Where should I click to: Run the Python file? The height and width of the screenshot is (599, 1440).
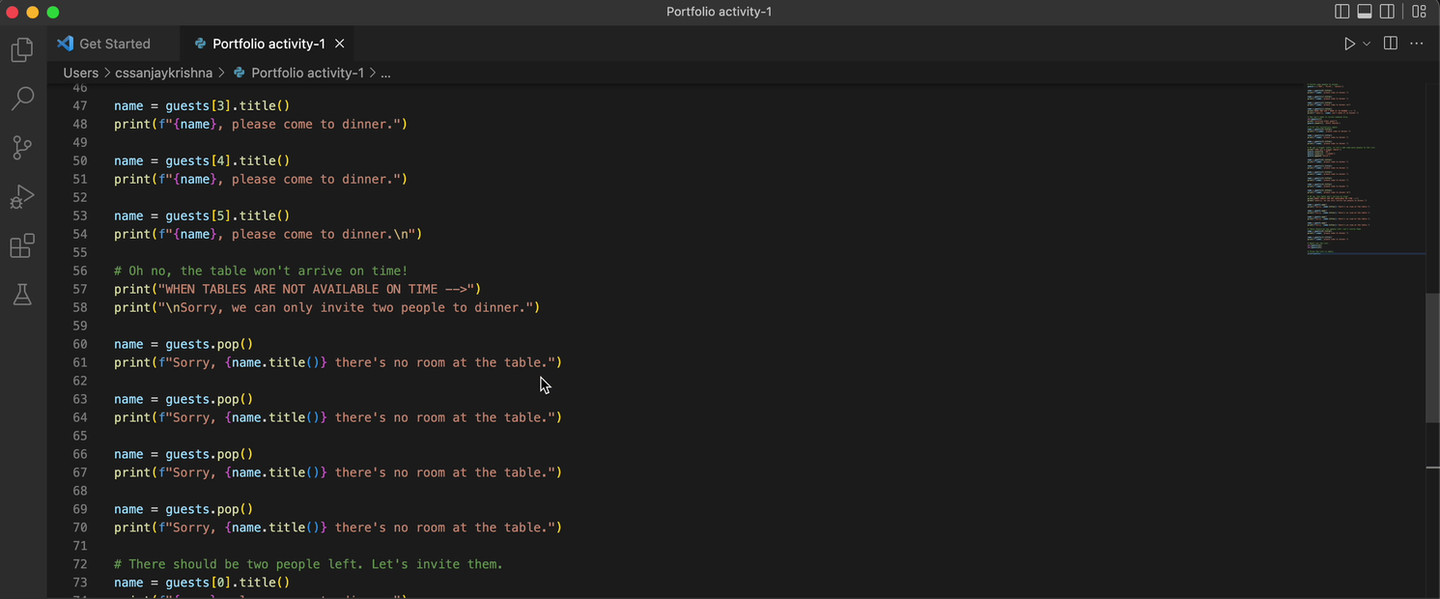point(1349,43)
